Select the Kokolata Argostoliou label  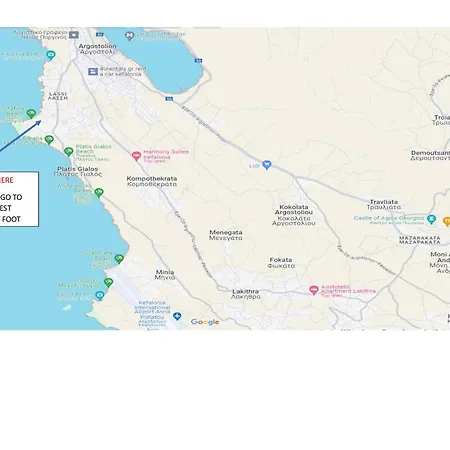click(294, 215)
